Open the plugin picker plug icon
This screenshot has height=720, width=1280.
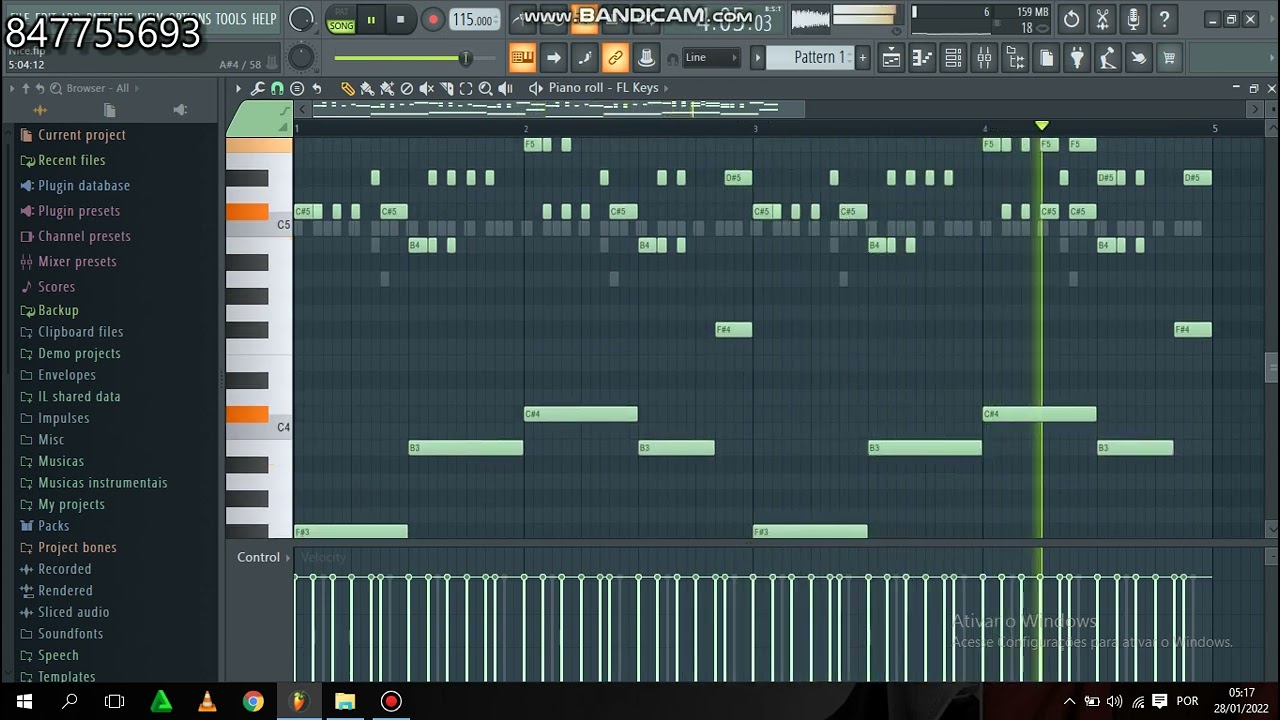pos(1077,58)
